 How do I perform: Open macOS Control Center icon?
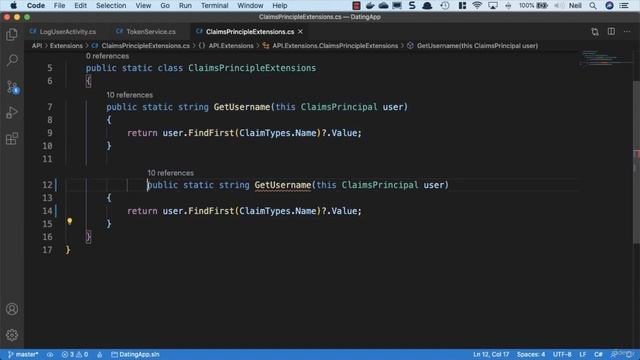pos(624,5)
